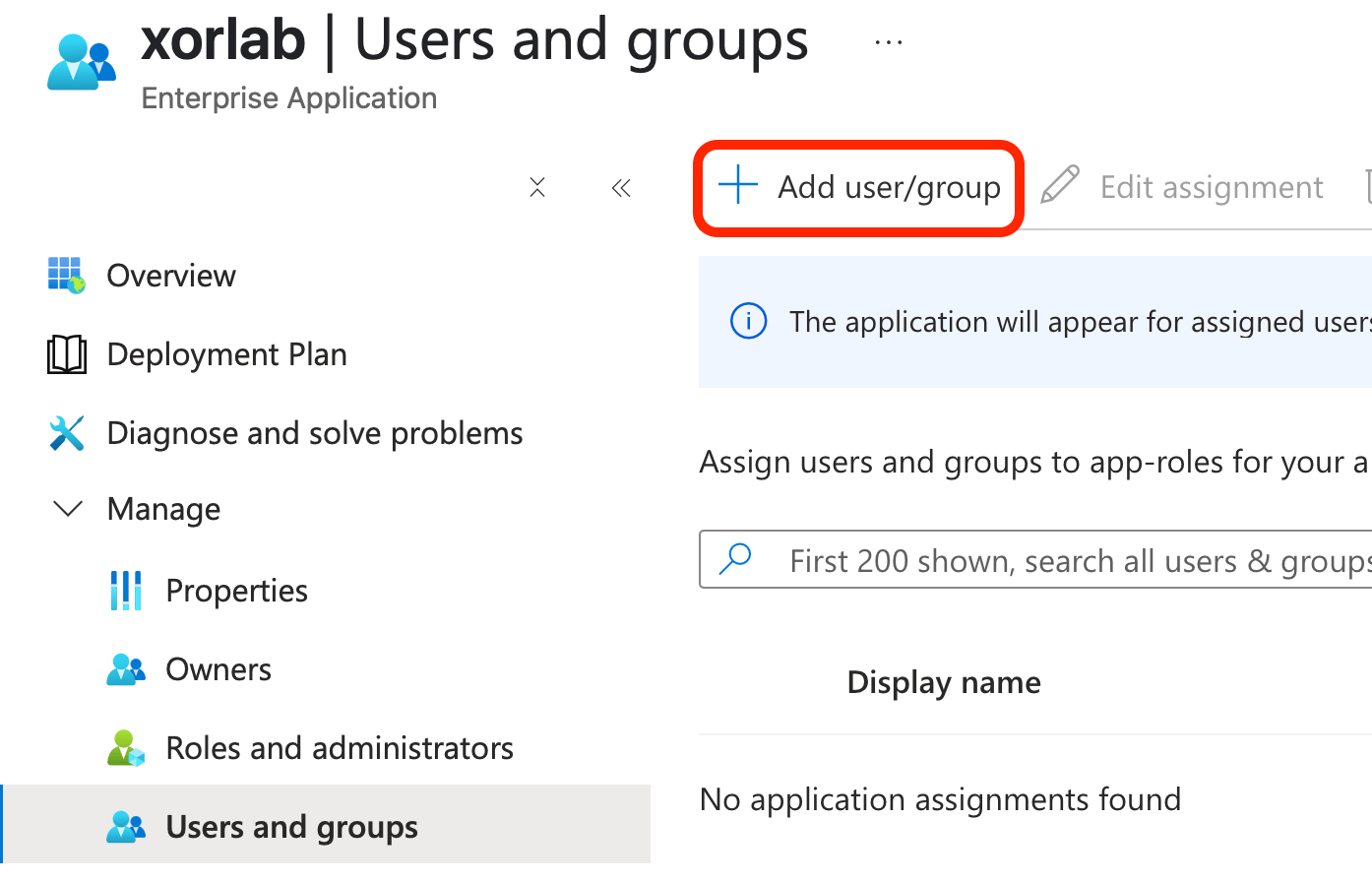Open the ellipsis more options menu
The image size is (1372, 884).
[888, 42]
